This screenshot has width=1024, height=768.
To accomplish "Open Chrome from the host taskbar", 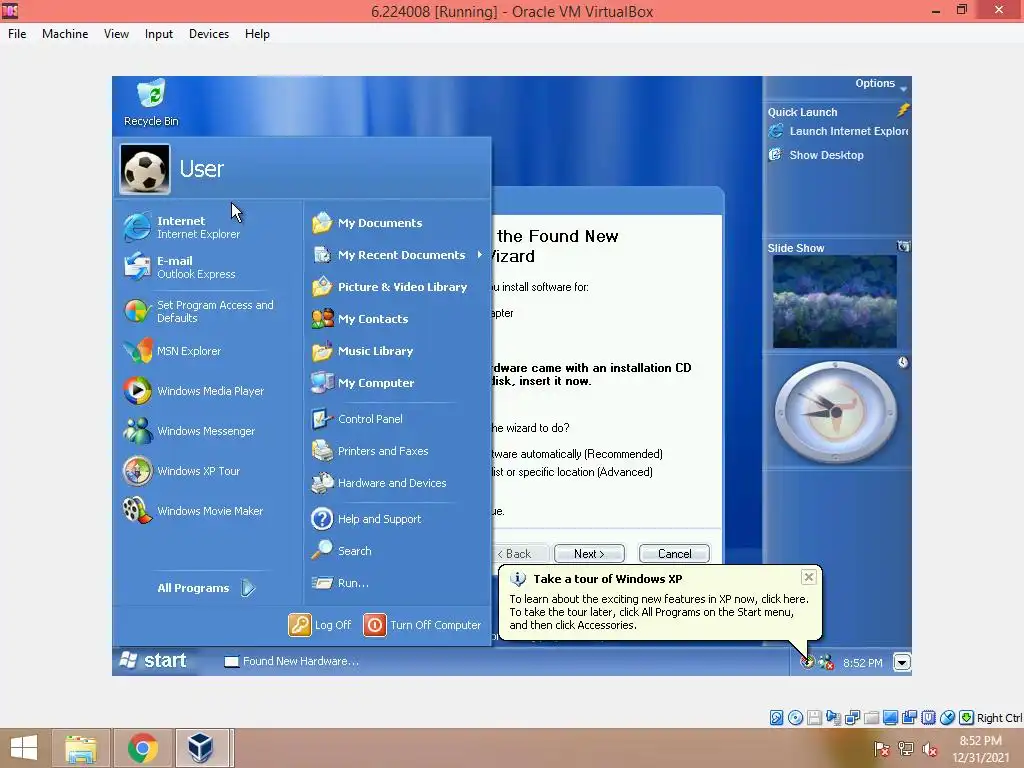I will tap(143, 748).
